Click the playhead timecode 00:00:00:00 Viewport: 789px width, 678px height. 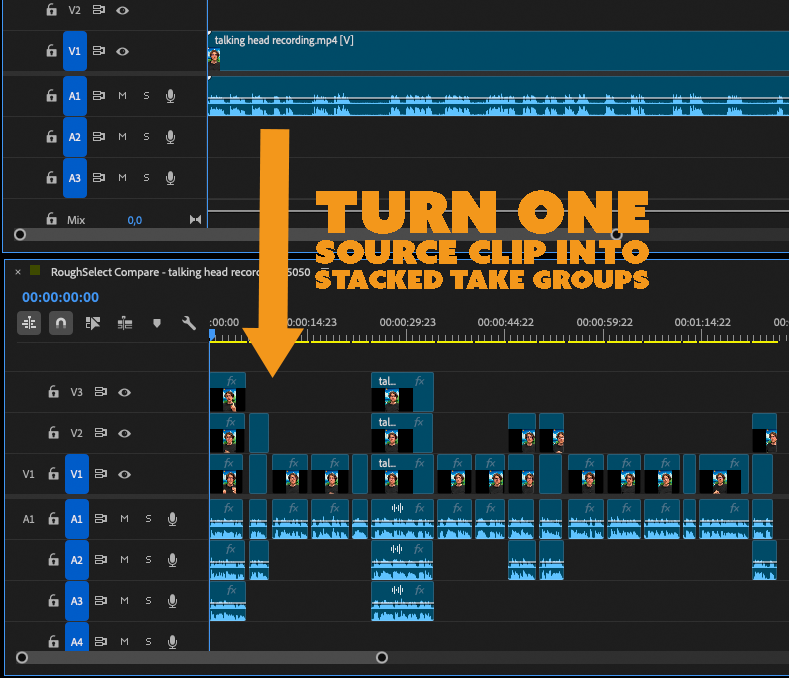60,297
